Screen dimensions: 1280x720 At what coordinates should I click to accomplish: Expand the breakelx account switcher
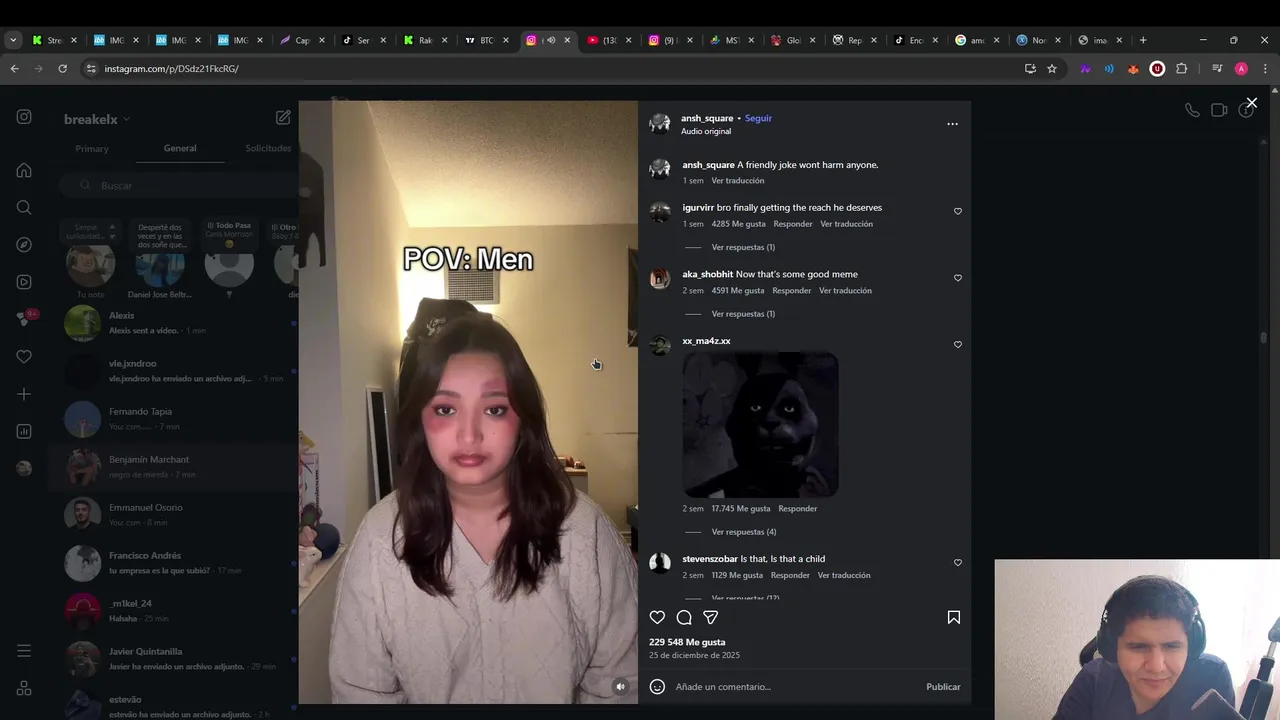tap(97, 119)
